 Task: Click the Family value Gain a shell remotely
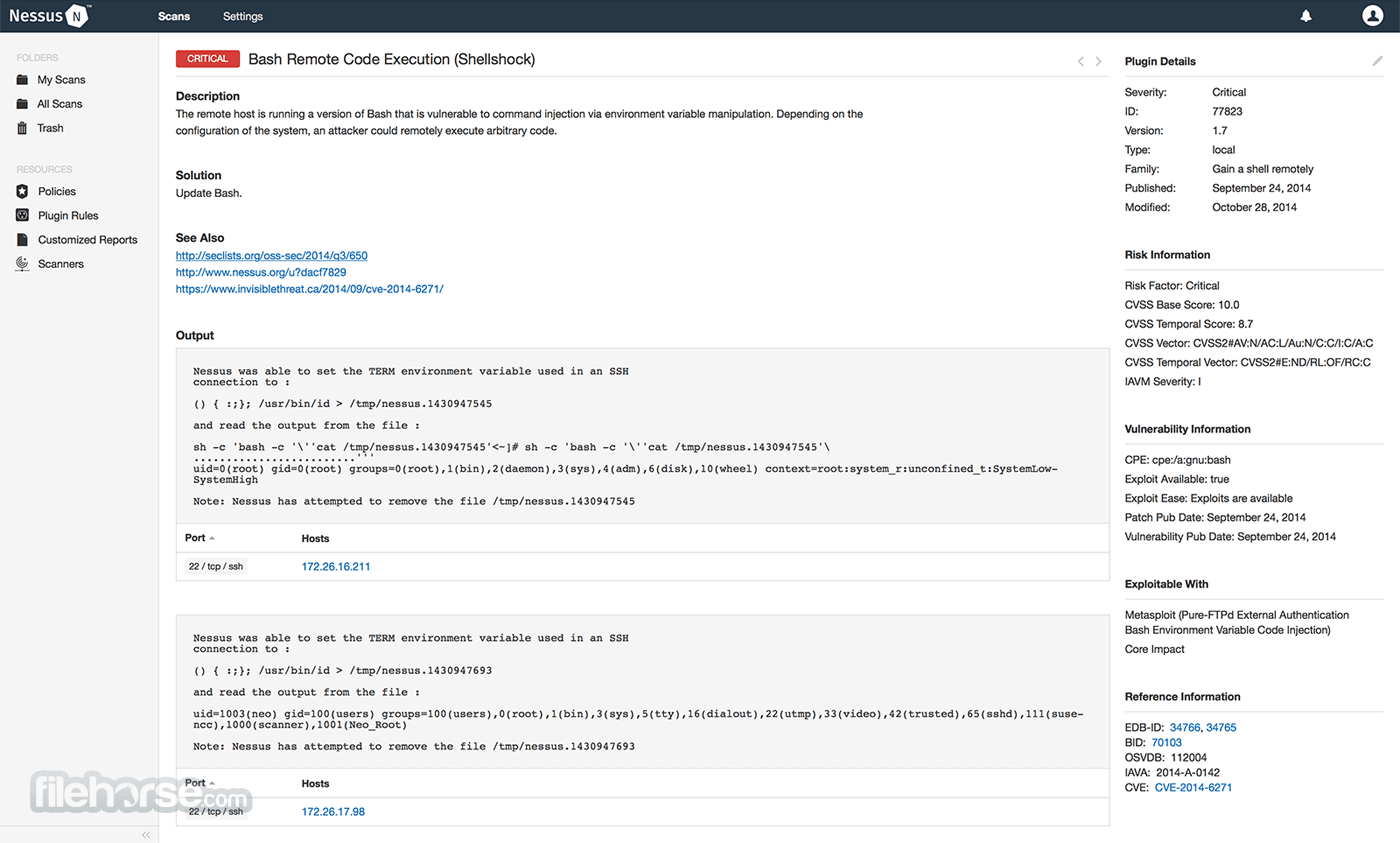click(1263, 169)
